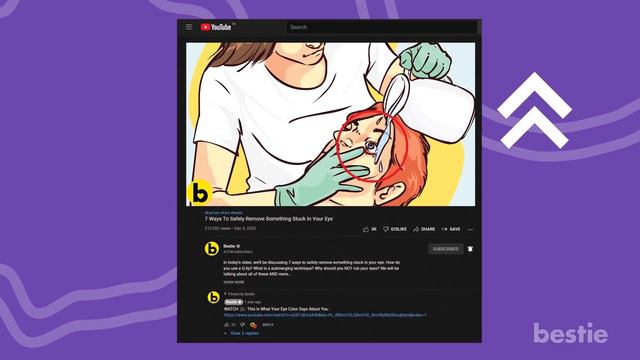
Task: Click the 'Pinned by Bestie' label
Action: [x=240, y=294]
